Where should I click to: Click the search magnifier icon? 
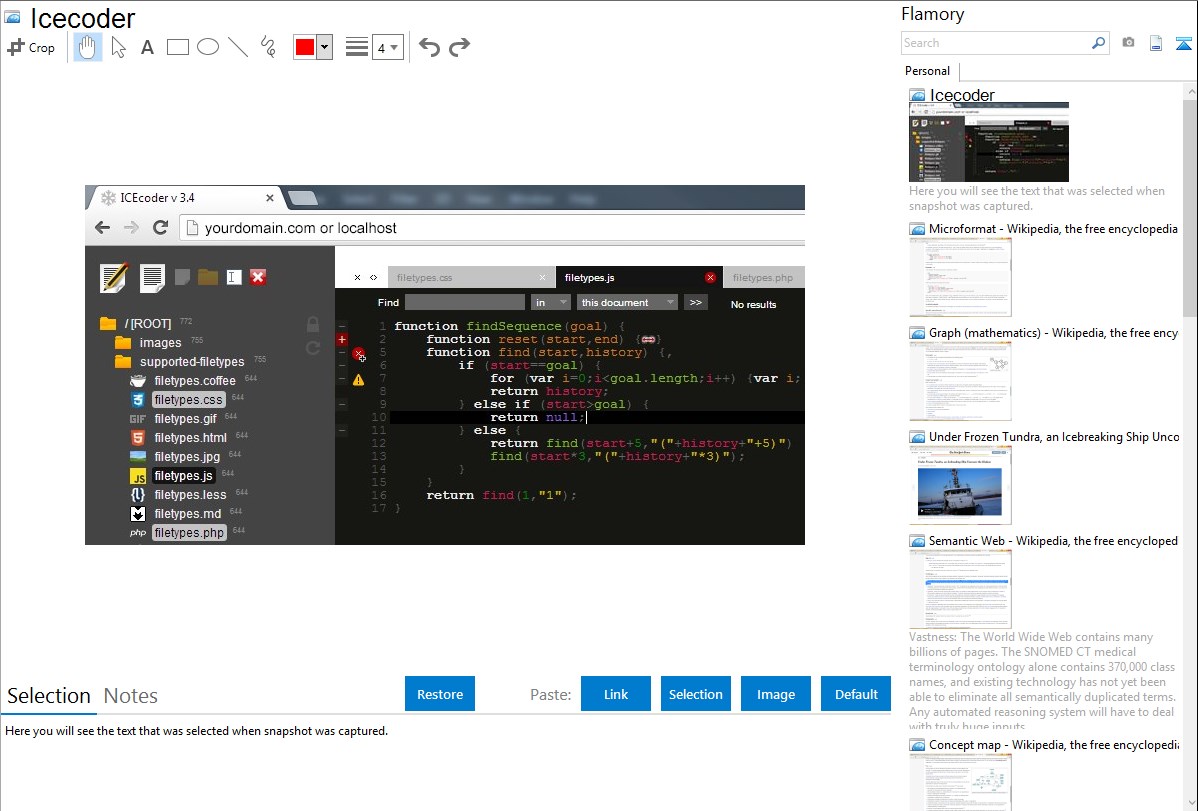coord(1098,43)
